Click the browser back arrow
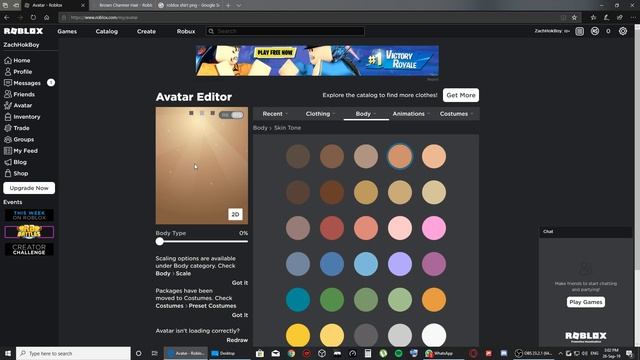The image size is (640, 360). click(7, 18)
